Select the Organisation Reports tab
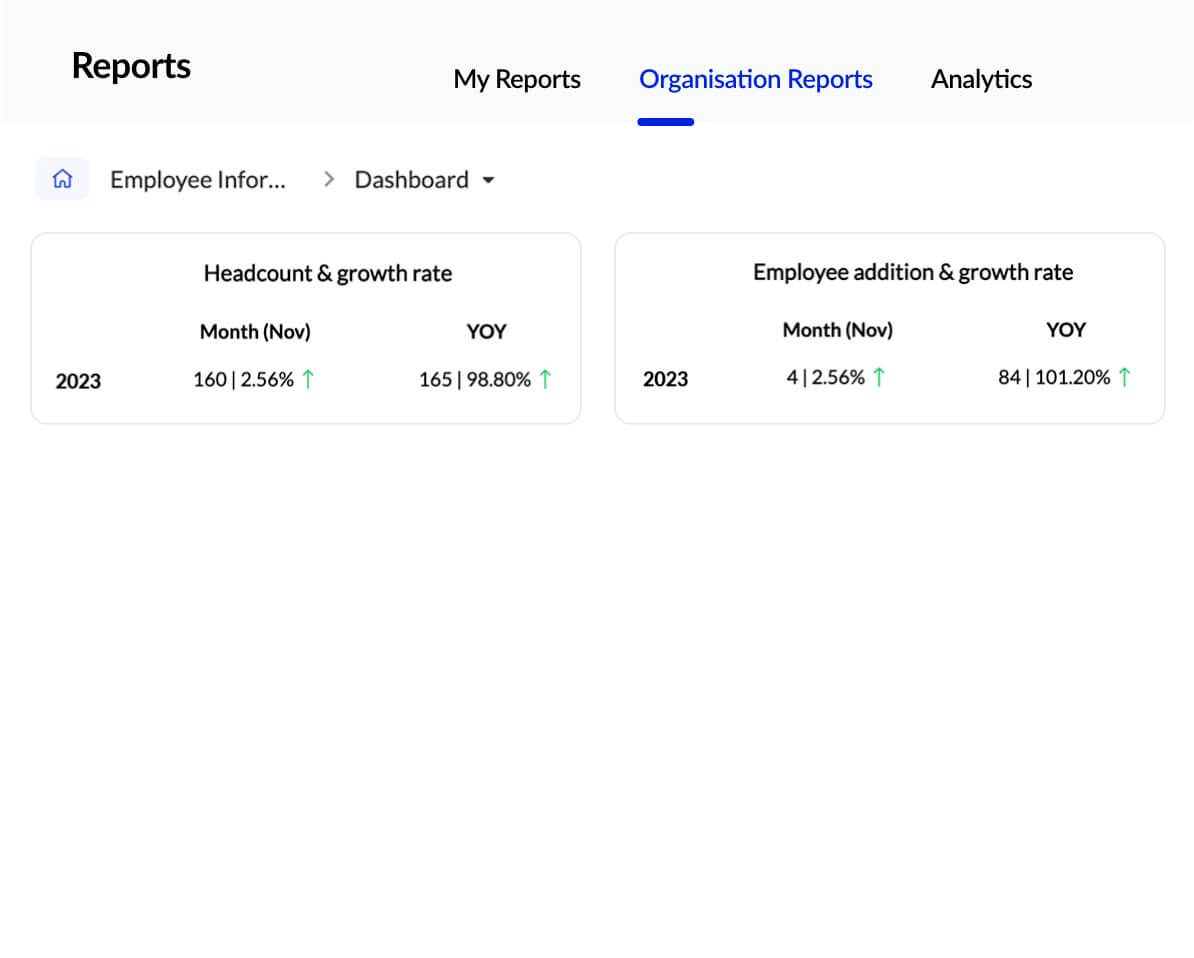The height and width of the screenshot is (958, 1194). pos(755,79)
